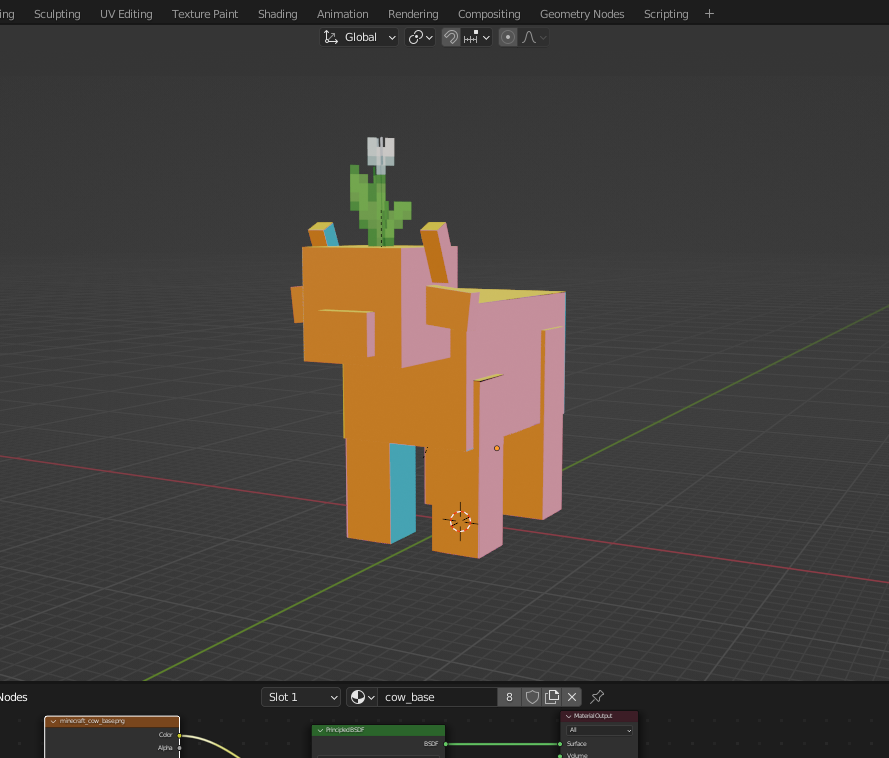Image resolution: width=889 pixels, height=758 pixels.
Task: Open the Compositing workspace tab
Action: click(489, 14)
